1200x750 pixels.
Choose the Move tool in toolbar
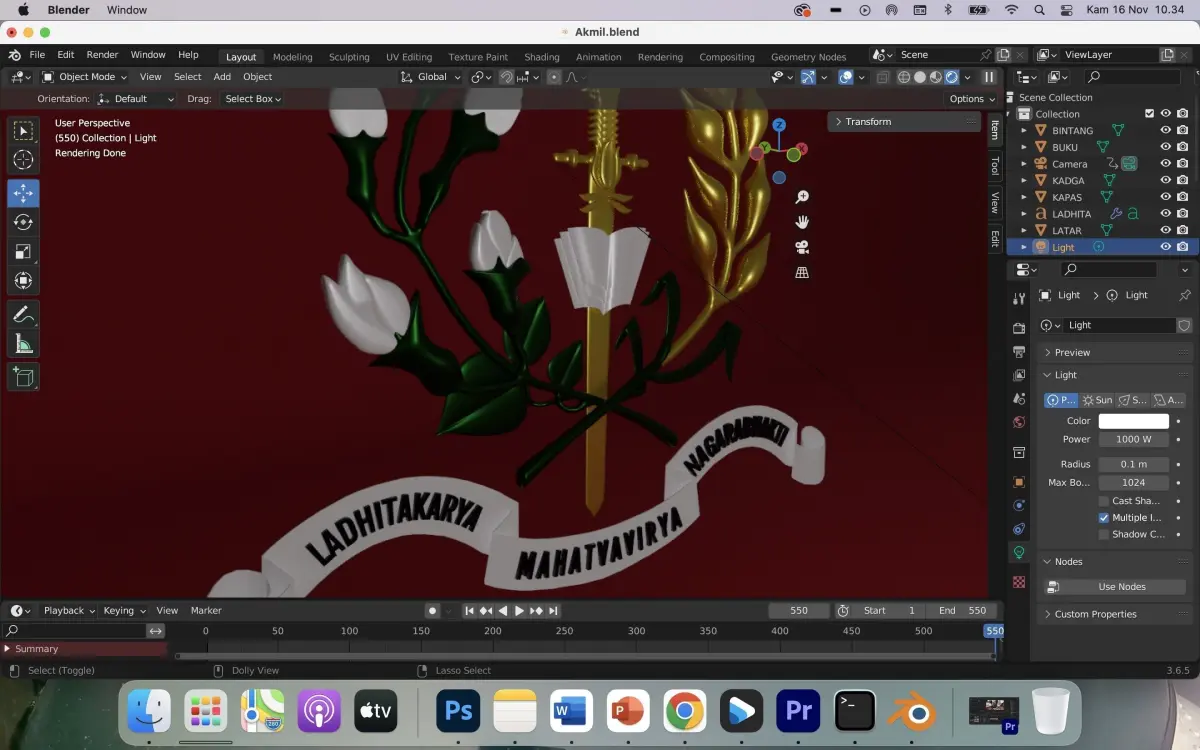[23, 193]
